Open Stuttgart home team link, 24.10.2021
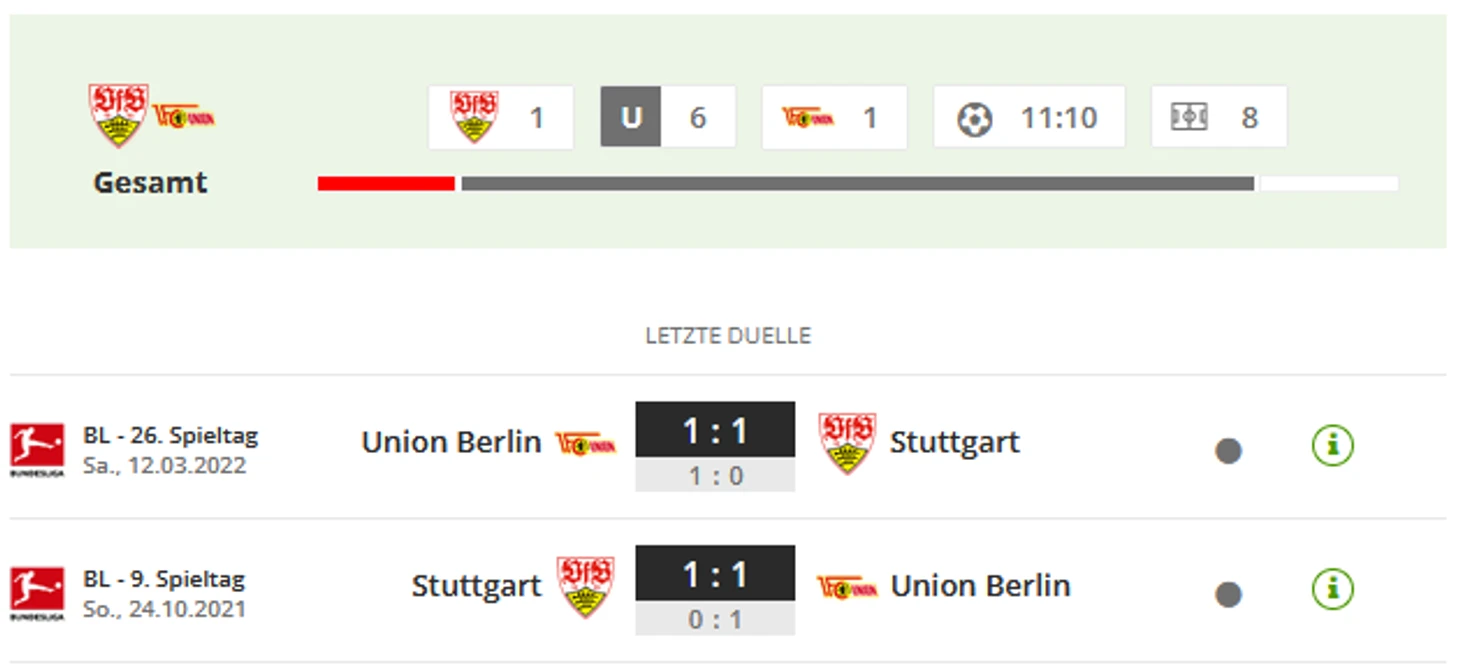 coord(476,586)
